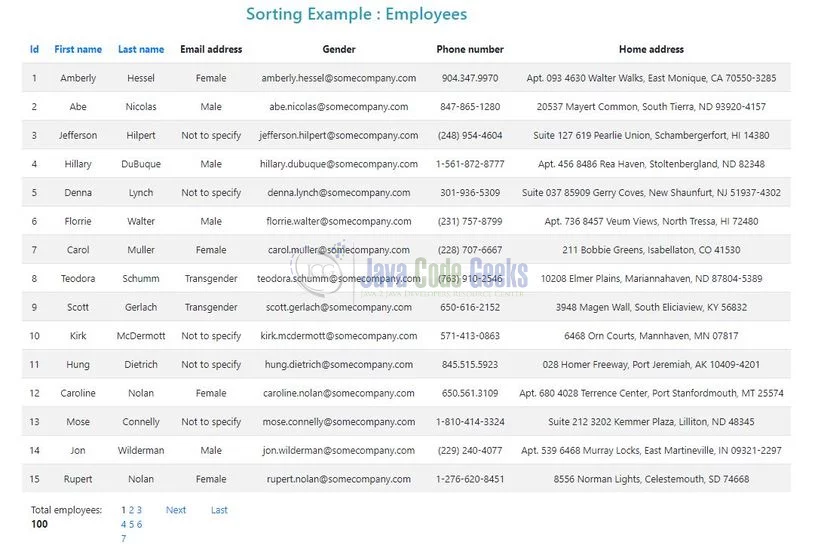
Task: Select first name Mose
Action: (78, 422)
